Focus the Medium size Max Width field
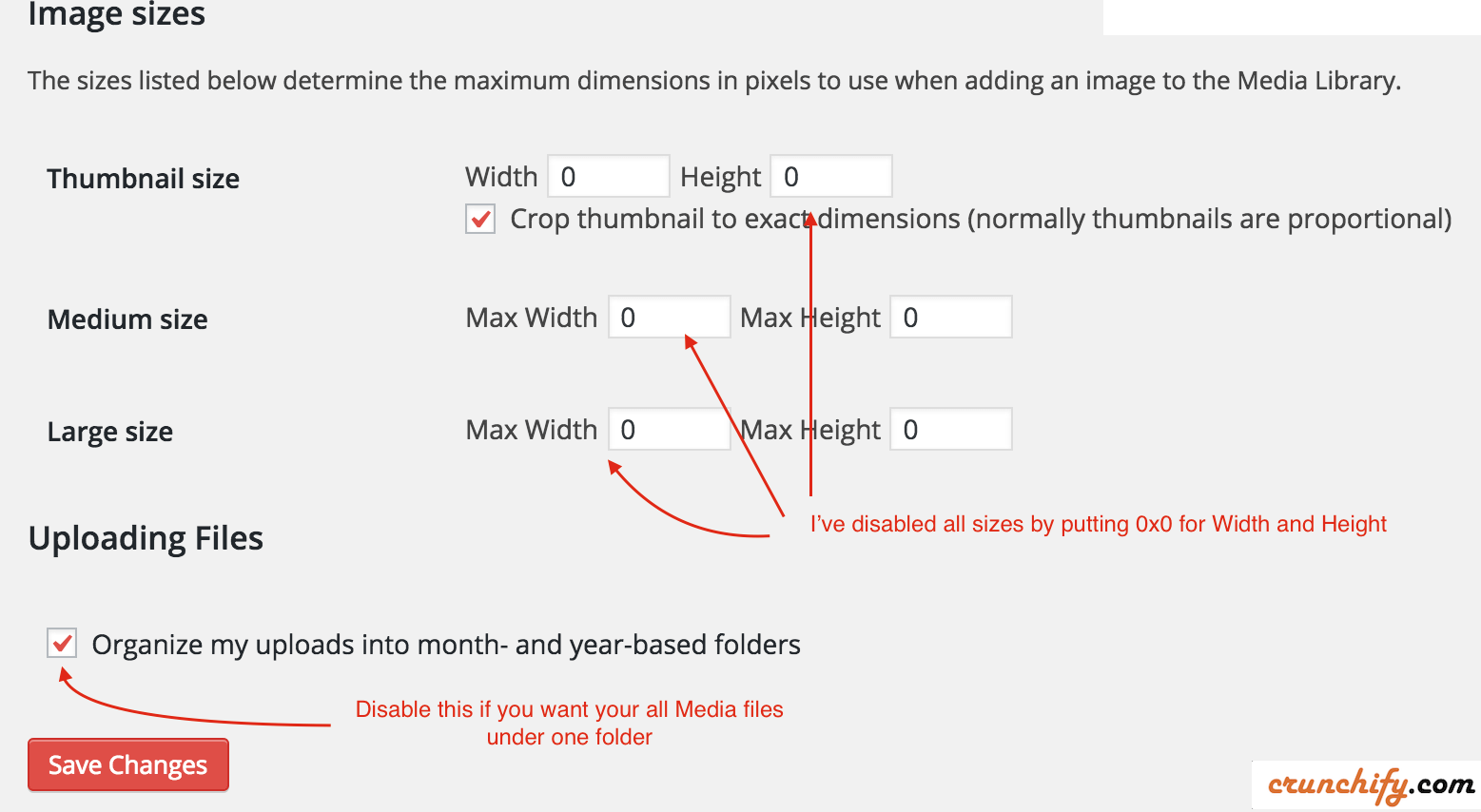This screenshot has width=1481, height=812. [670, 318]
